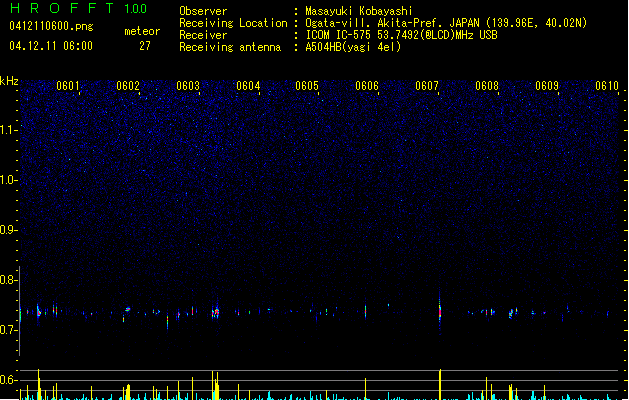The height and width of the screenshot is (400, 629).
Task: Click time marker 0610
Action: [x=607, y=85]
